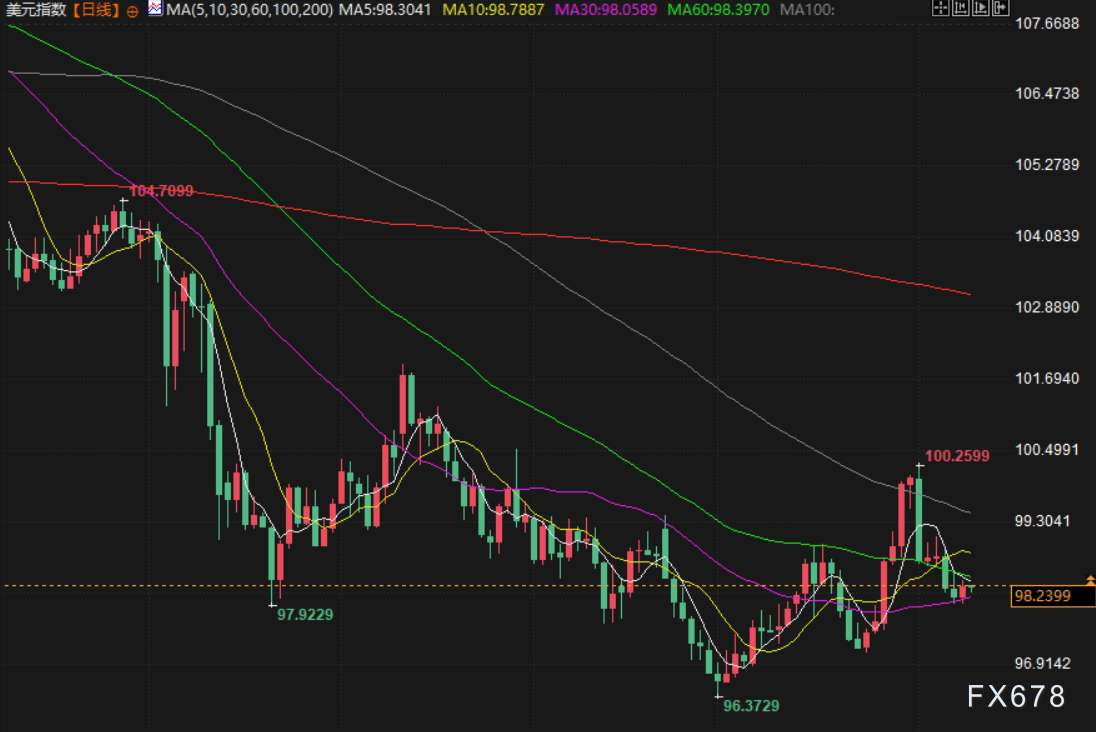The image size is (1096, 732).
Task: Click the 96.3729 low marker
Action: (751, 705)
